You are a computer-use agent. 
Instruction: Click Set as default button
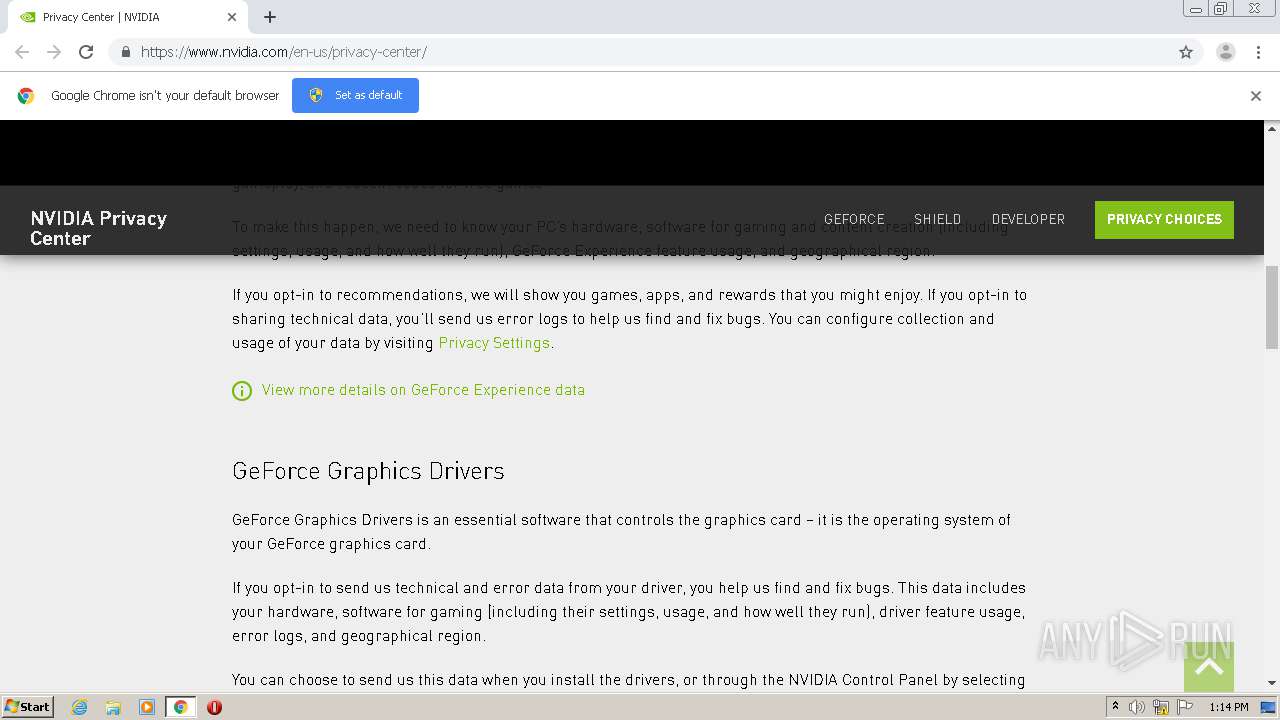tap(355, 95)
